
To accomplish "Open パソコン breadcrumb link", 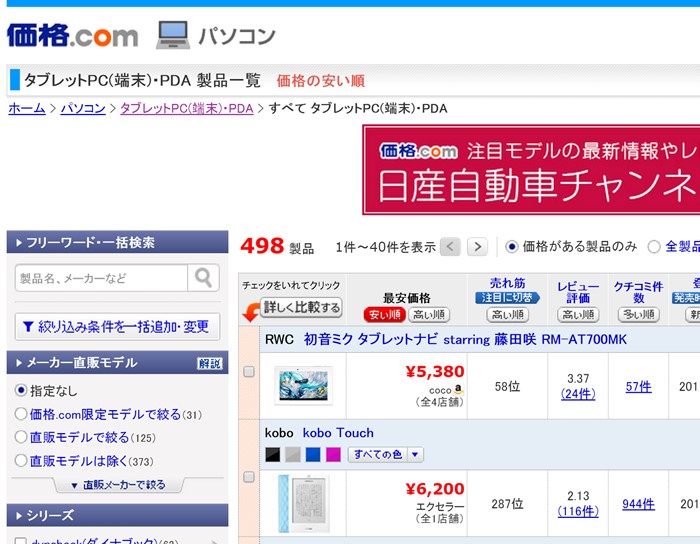I will 83,108.
